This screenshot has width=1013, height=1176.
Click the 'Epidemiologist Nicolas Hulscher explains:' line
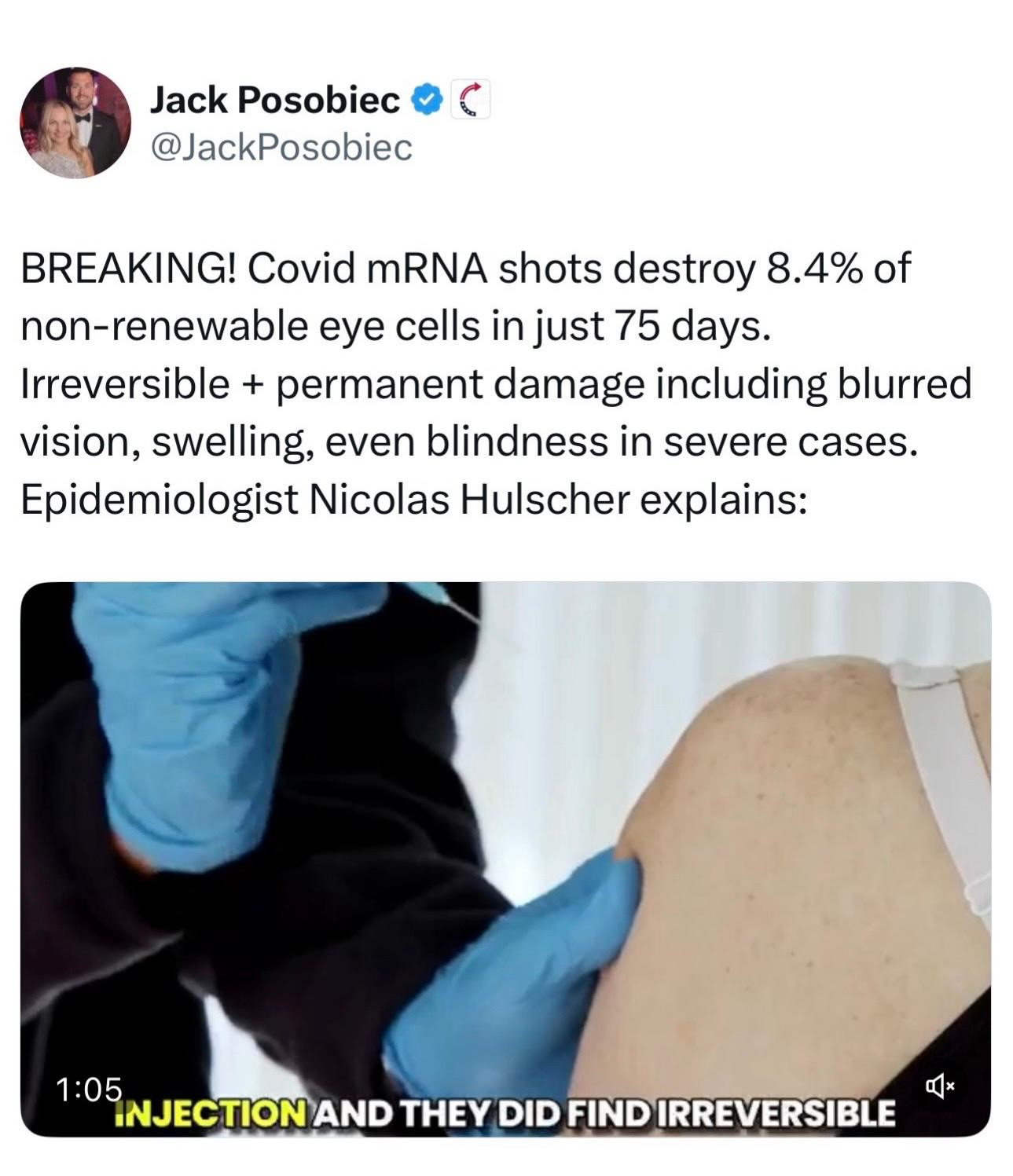(413, 500)
